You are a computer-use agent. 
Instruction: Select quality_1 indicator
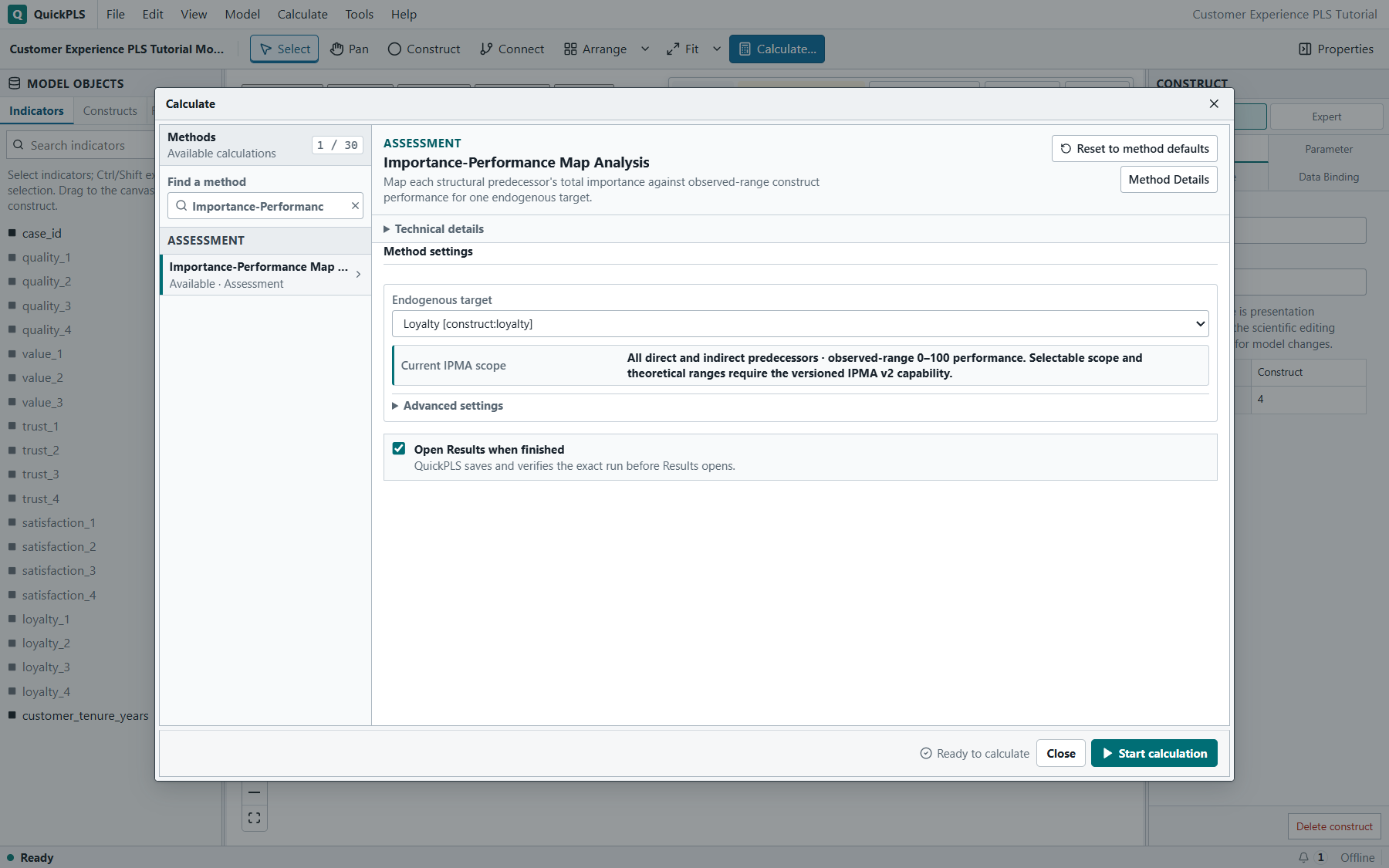(46, 257)
